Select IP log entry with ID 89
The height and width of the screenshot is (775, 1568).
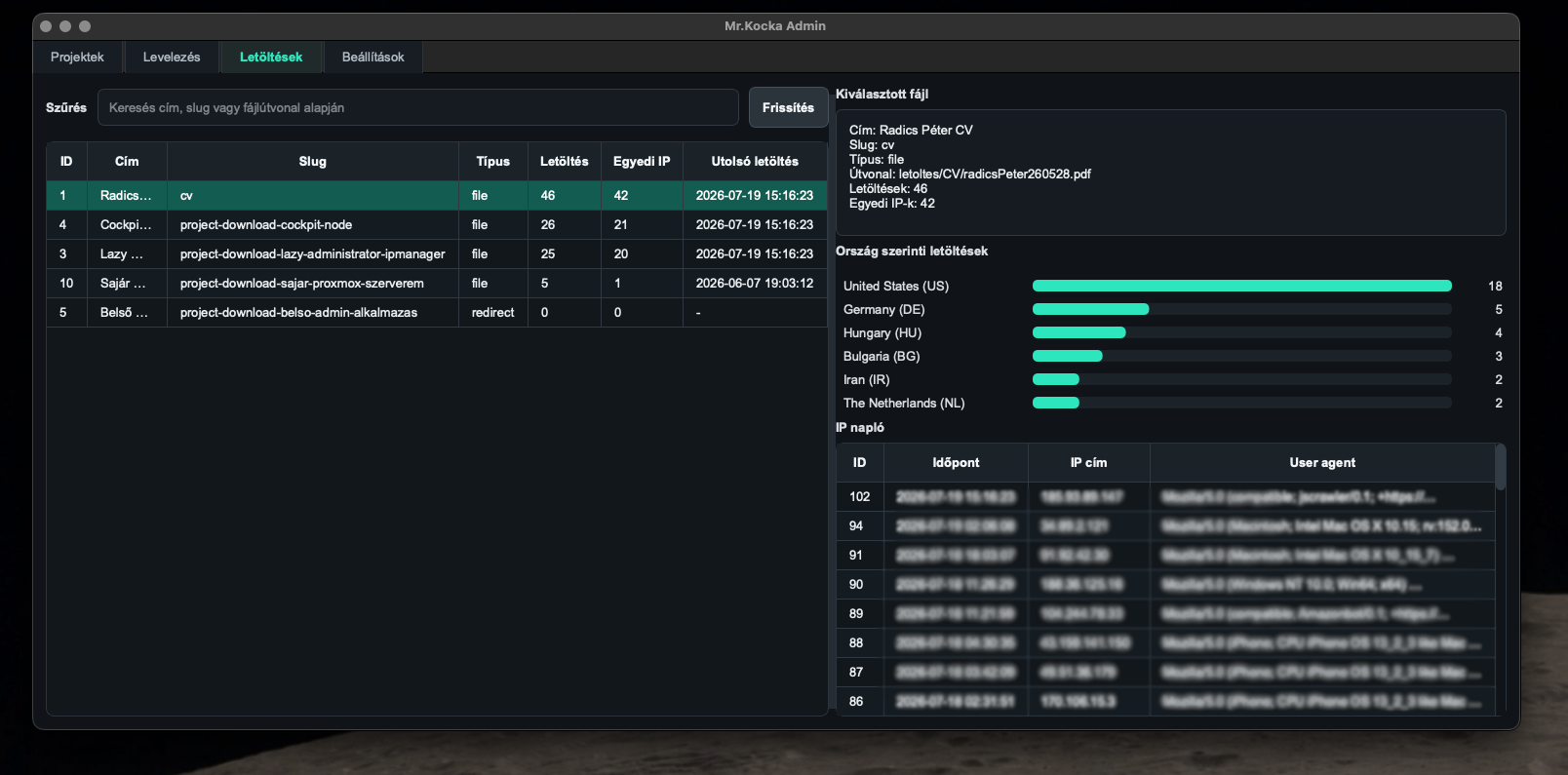pyautogui.click(x=1165, y=614)
